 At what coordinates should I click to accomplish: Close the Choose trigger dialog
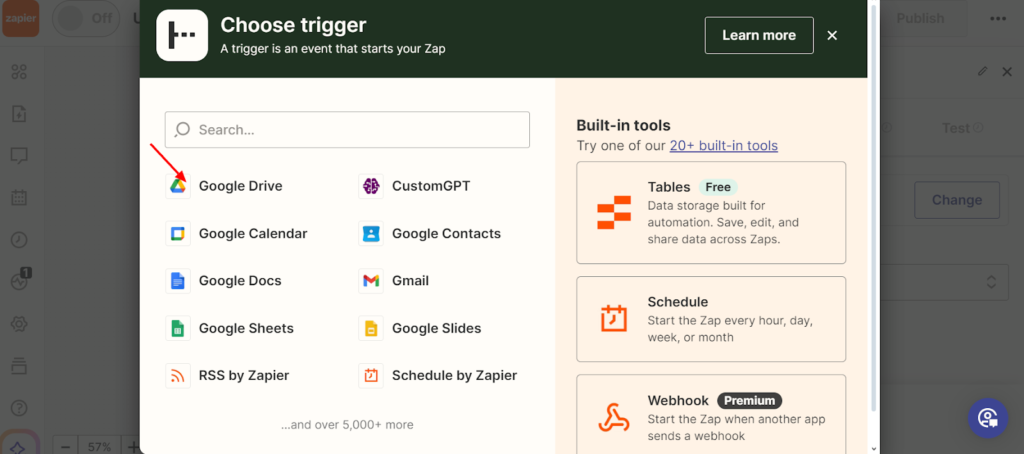(832, 35)
